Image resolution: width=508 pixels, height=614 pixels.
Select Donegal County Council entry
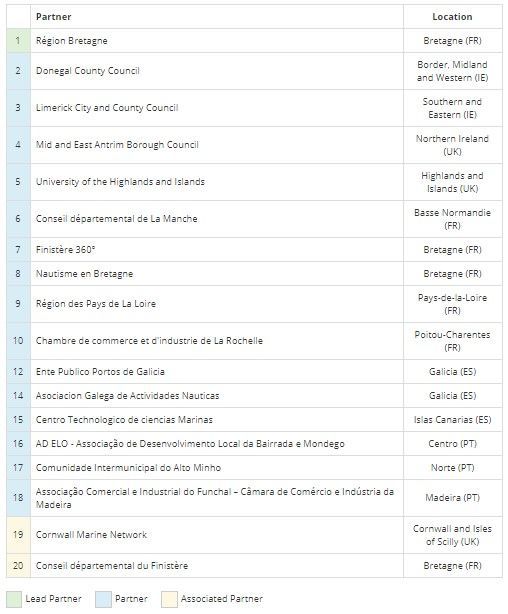click(88, 71)
